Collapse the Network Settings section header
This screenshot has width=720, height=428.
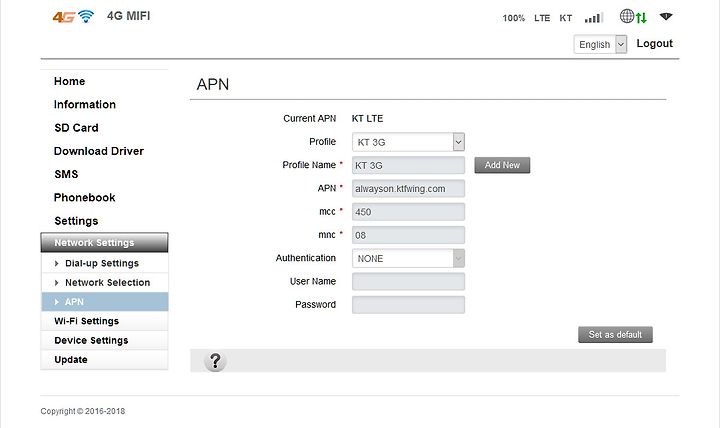[104, 242]
